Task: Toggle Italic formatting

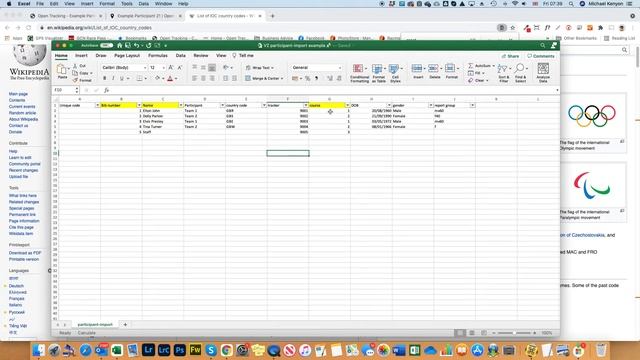Action: coord(113,78)
